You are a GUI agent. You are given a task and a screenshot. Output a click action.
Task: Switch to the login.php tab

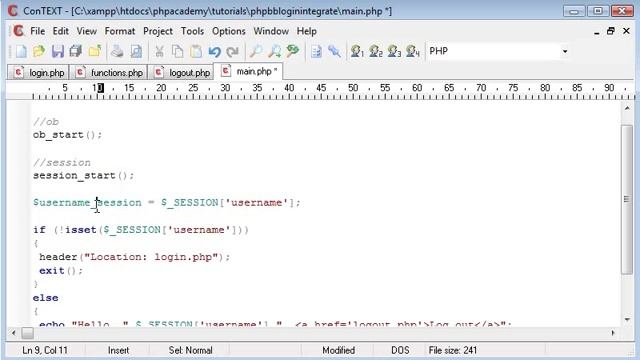38,73
